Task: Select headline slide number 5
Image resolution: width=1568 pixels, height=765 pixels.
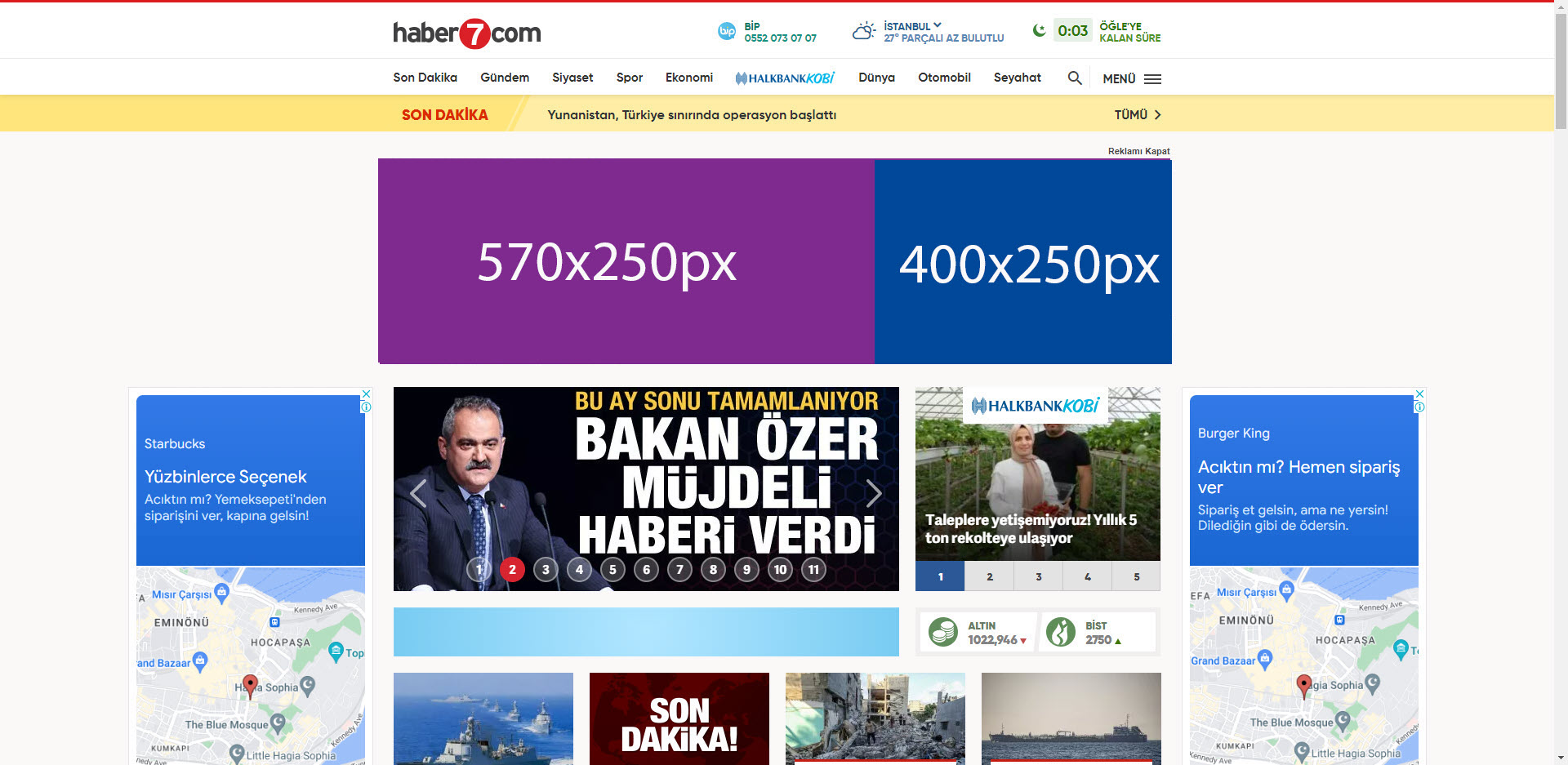Action: point(612,570)
